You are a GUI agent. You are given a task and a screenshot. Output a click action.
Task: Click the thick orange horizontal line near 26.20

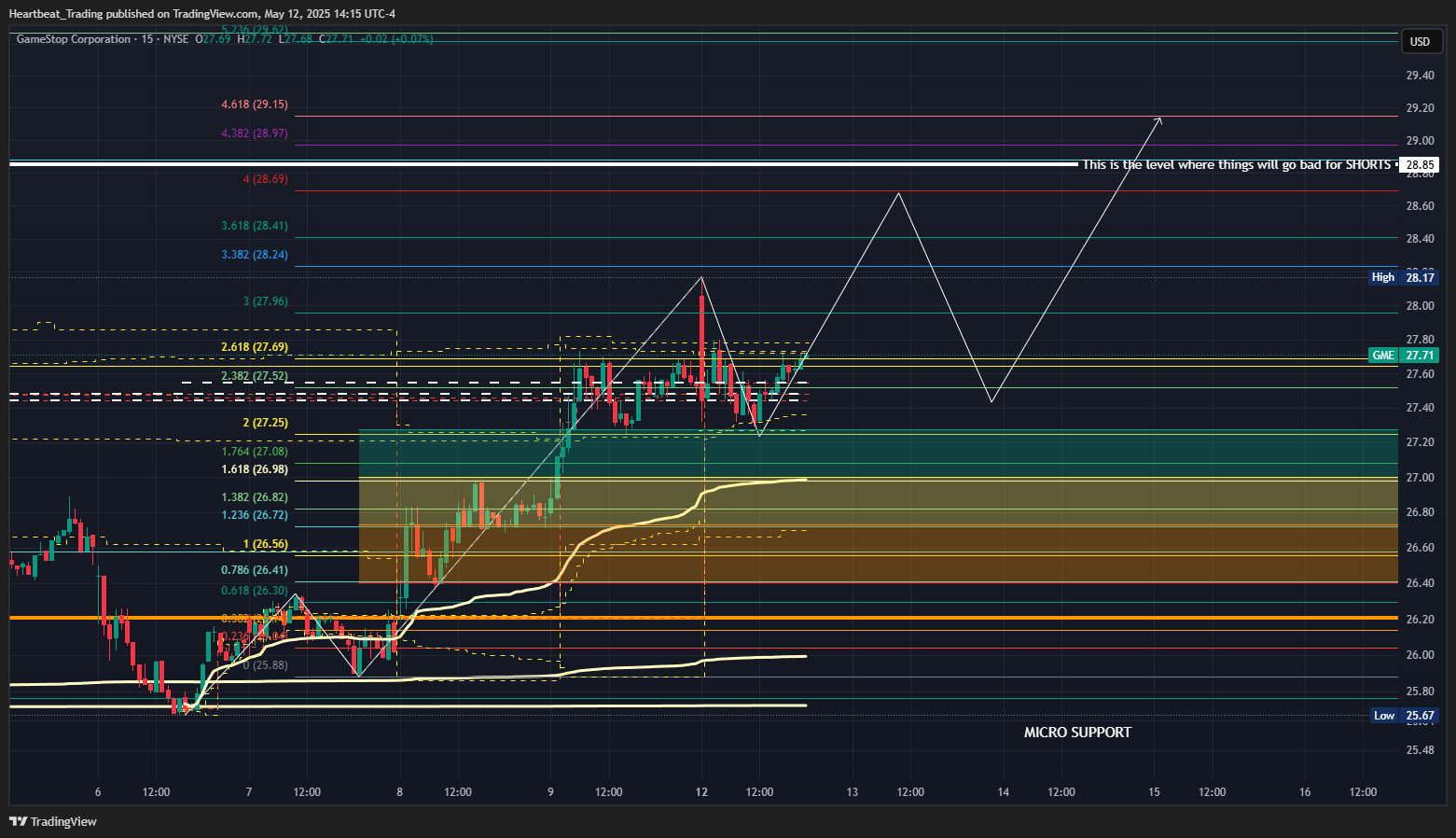[x=704, y=618]
